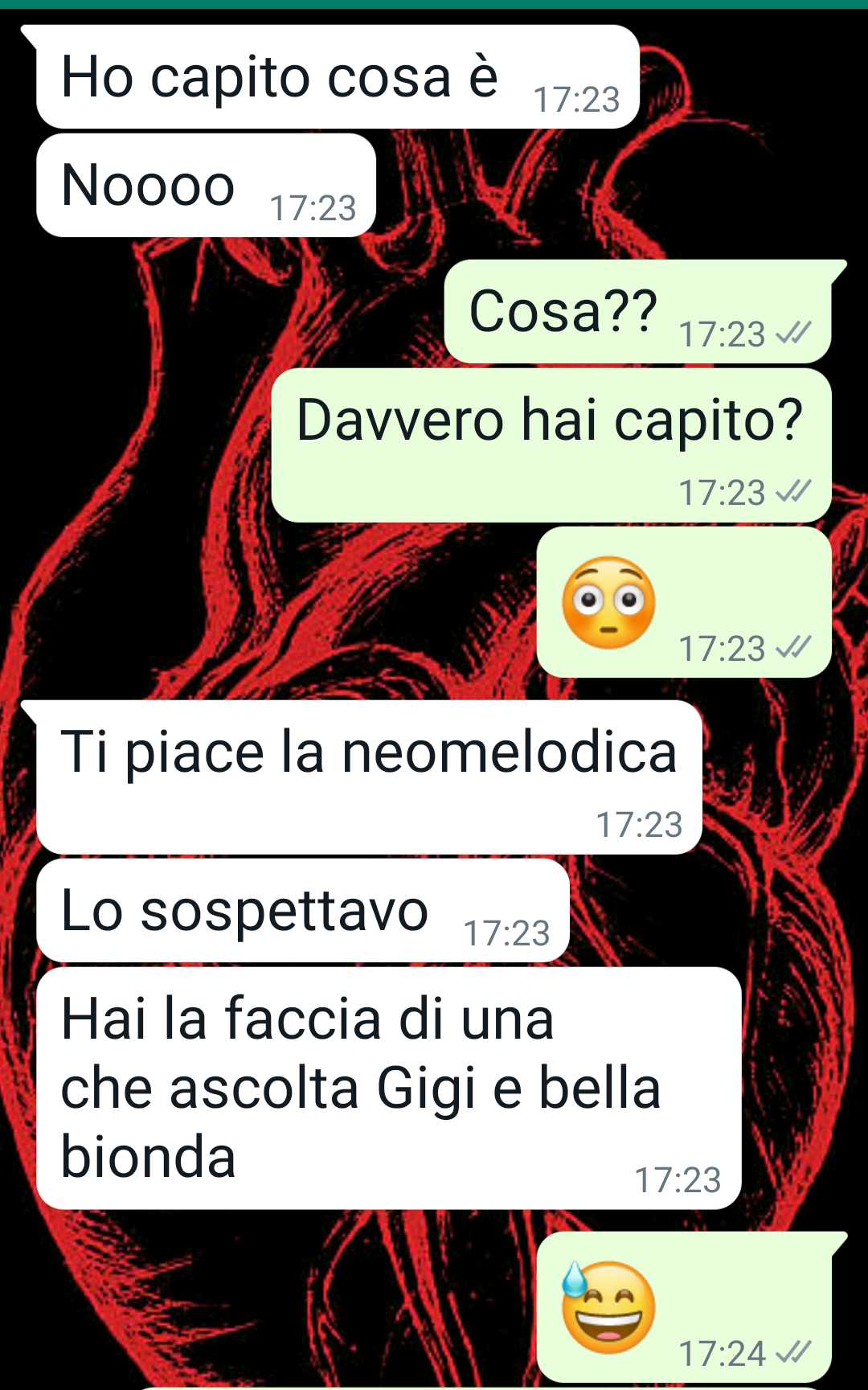Select the 'Ti piace la neomelodica' message
This screenshot has height=1390, width=868.
coord(369,777)
